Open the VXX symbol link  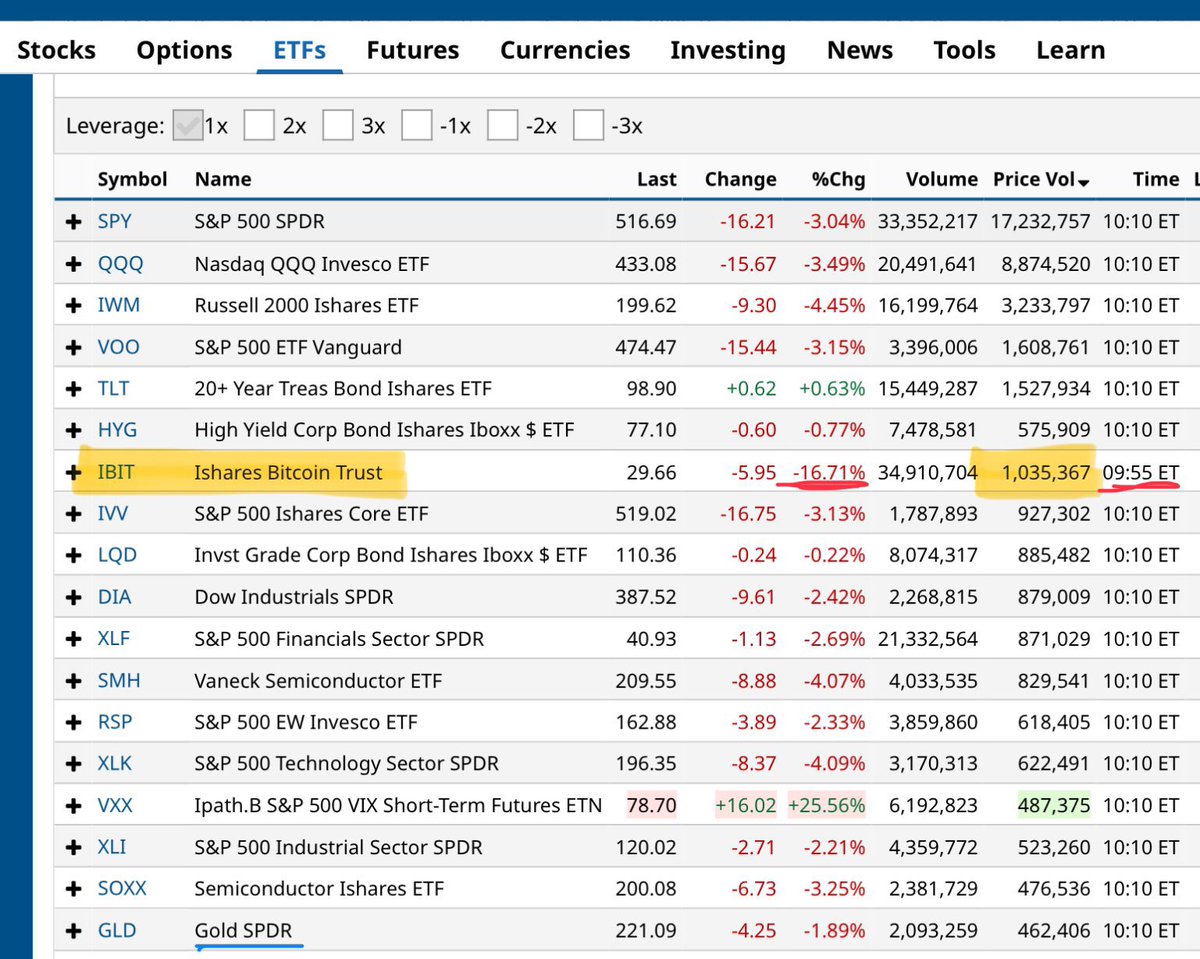click(x=115, y=805)
